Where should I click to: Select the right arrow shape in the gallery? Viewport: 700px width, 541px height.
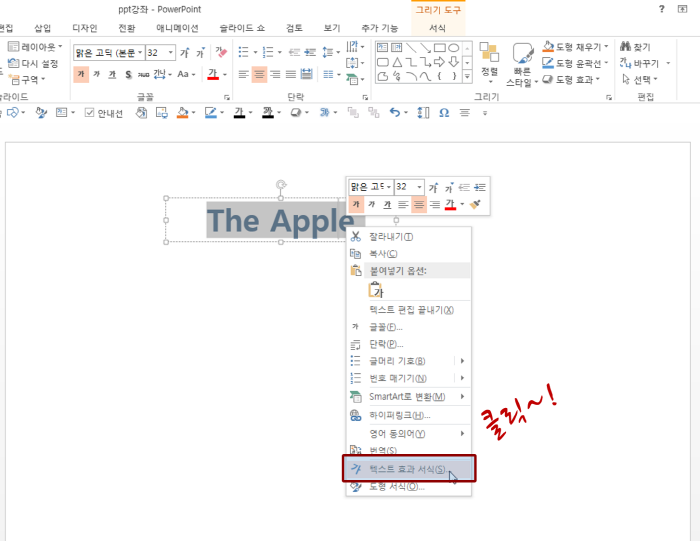tap(439, 62)
